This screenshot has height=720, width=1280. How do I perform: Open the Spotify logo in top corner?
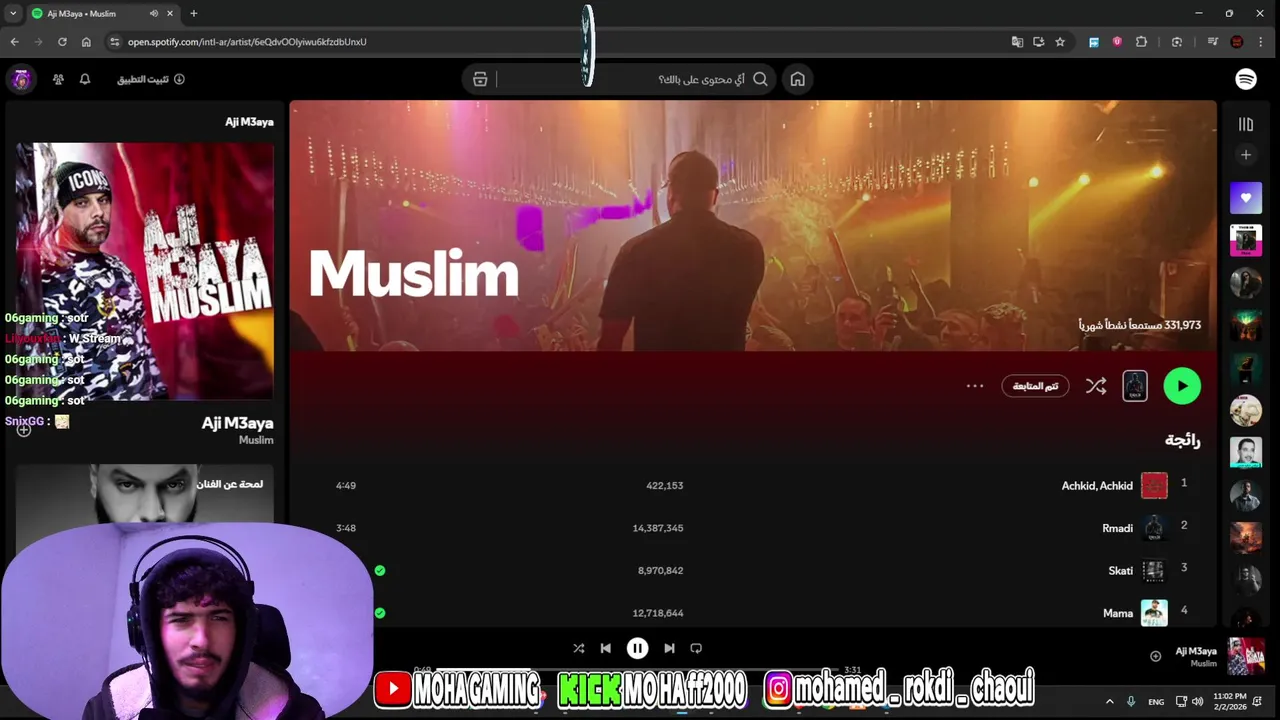click(x=1246, y=79)
